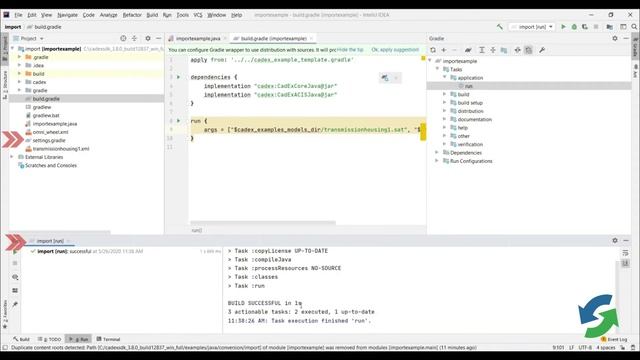Click Hide the tip link
This screenshot has height=360, width=640.
pyautogui.click(x=350, y=49)
